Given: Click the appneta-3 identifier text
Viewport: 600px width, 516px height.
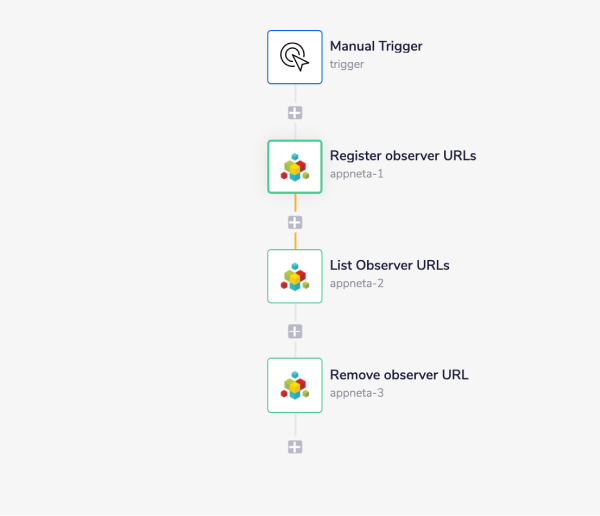Looking at the screenshot, I should point(357,393).
